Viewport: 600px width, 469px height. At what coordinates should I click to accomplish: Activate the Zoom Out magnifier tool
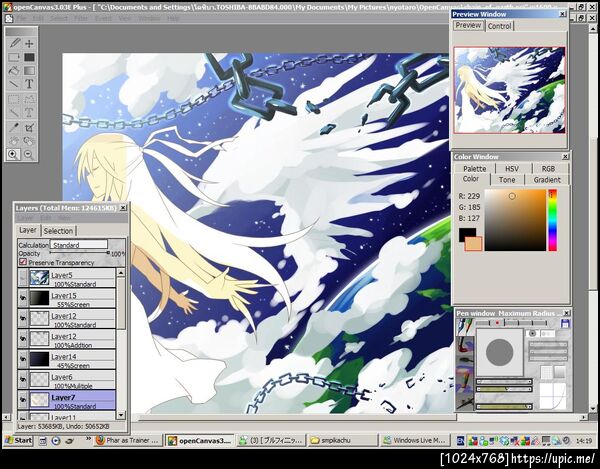pyautogui.click(x=29, y=154)
